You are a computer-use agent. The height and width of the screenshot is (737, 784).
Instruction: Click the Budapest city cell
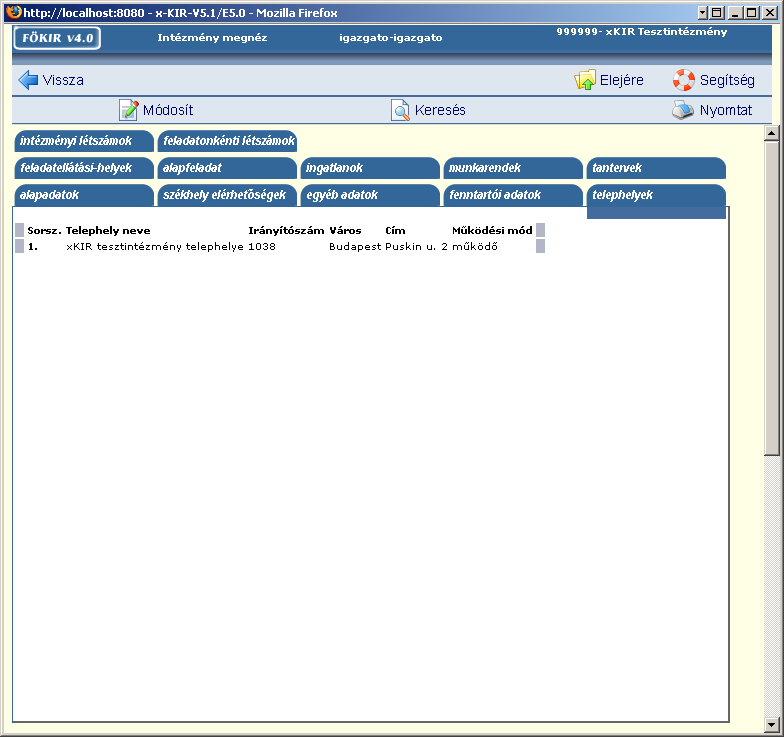pyautogui.click(x=355, y=246)
